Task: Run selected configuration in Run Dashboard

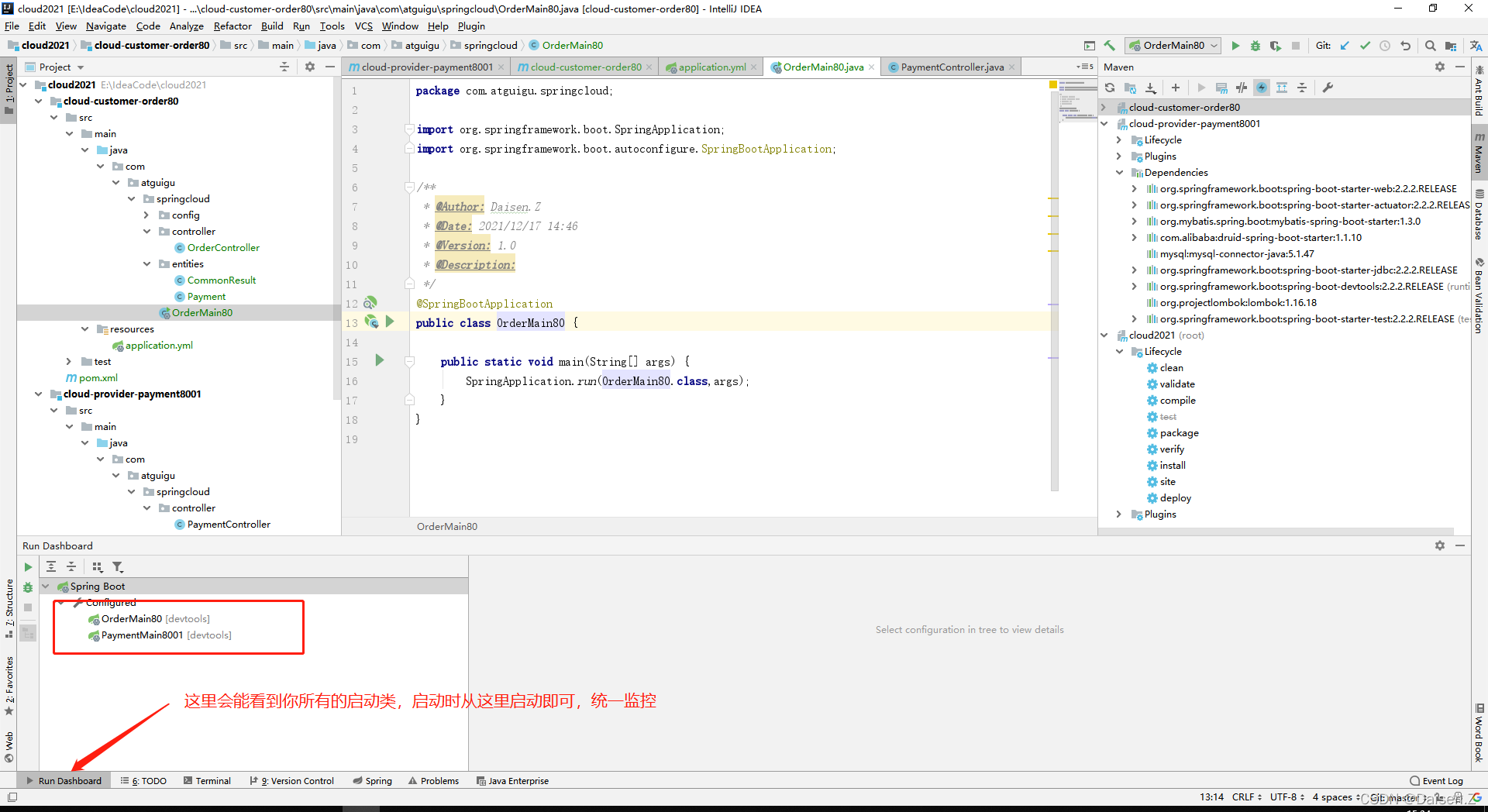Action: (x=28, y=567)
